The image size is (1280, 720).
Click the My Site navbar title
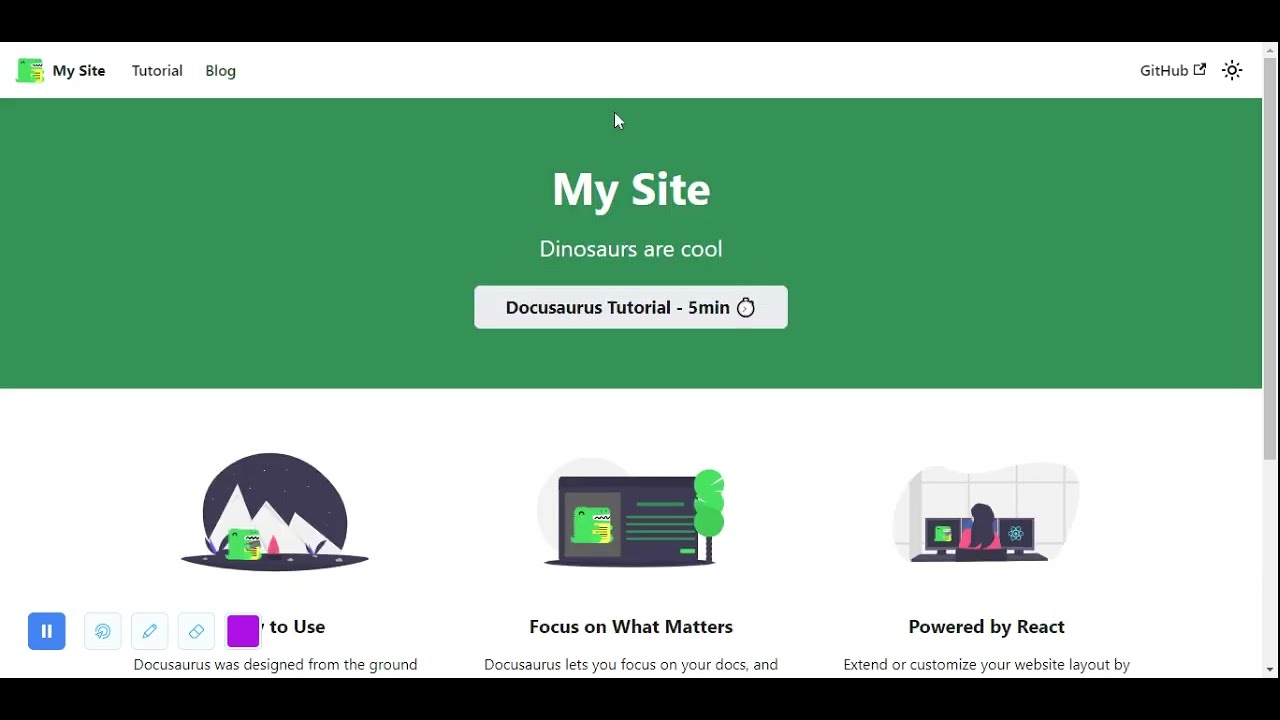(79, 70)
